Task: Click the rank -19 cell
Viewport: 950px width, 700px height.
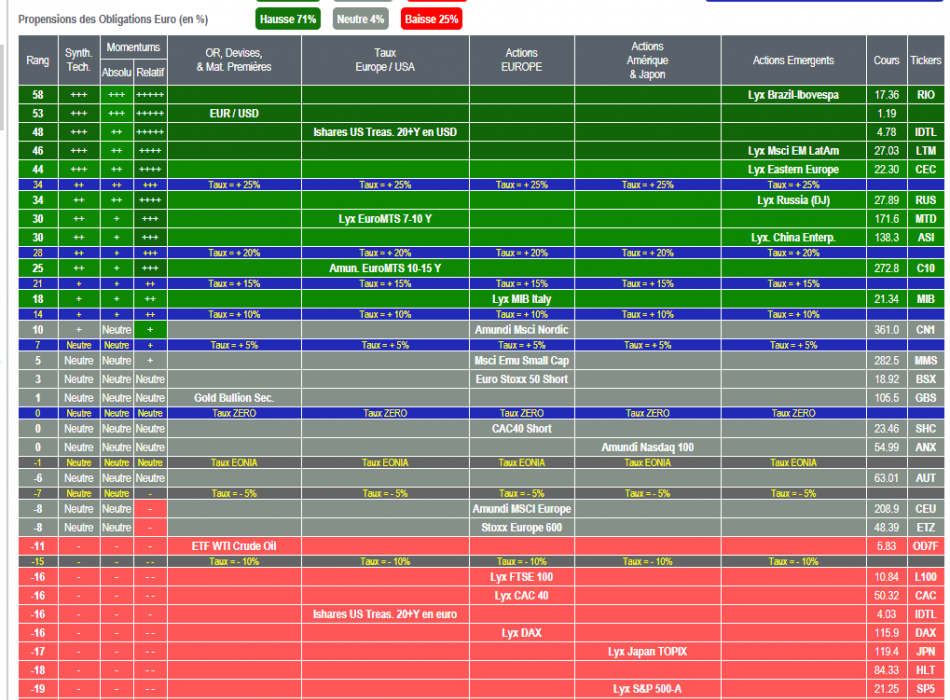Action: (x=38, y=689)
